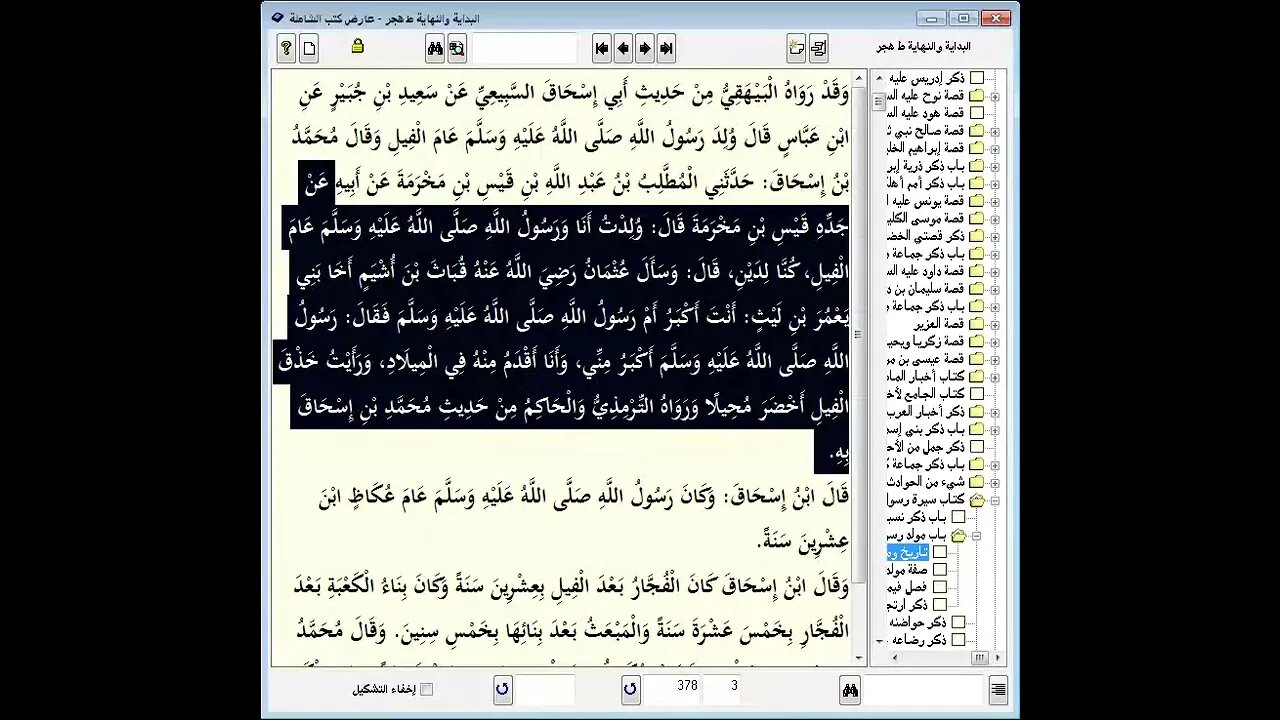Click the tree panel horizontal scrollbar thumb
Image resolution: width=1280 pixels, height=720 pixels.
click(979, 658)
